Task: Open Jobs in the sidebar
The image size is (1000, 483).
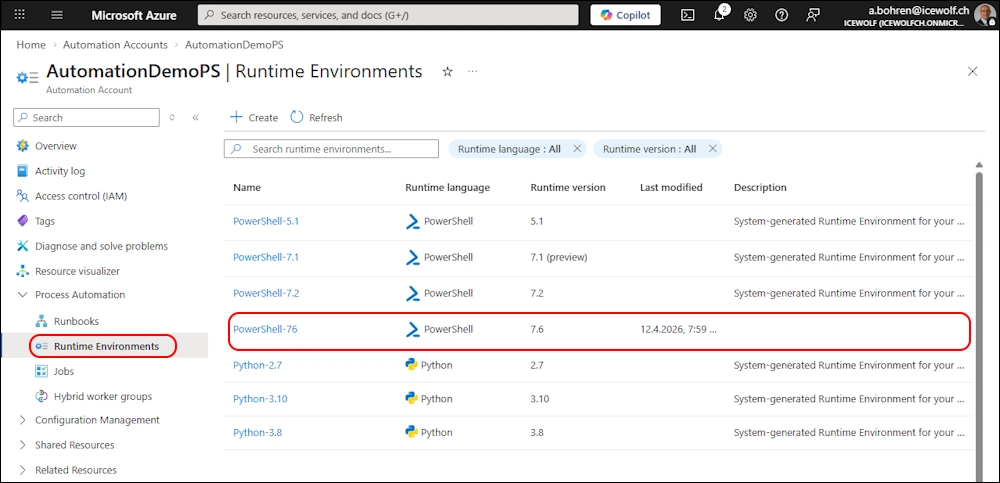Action: point(64,371)
